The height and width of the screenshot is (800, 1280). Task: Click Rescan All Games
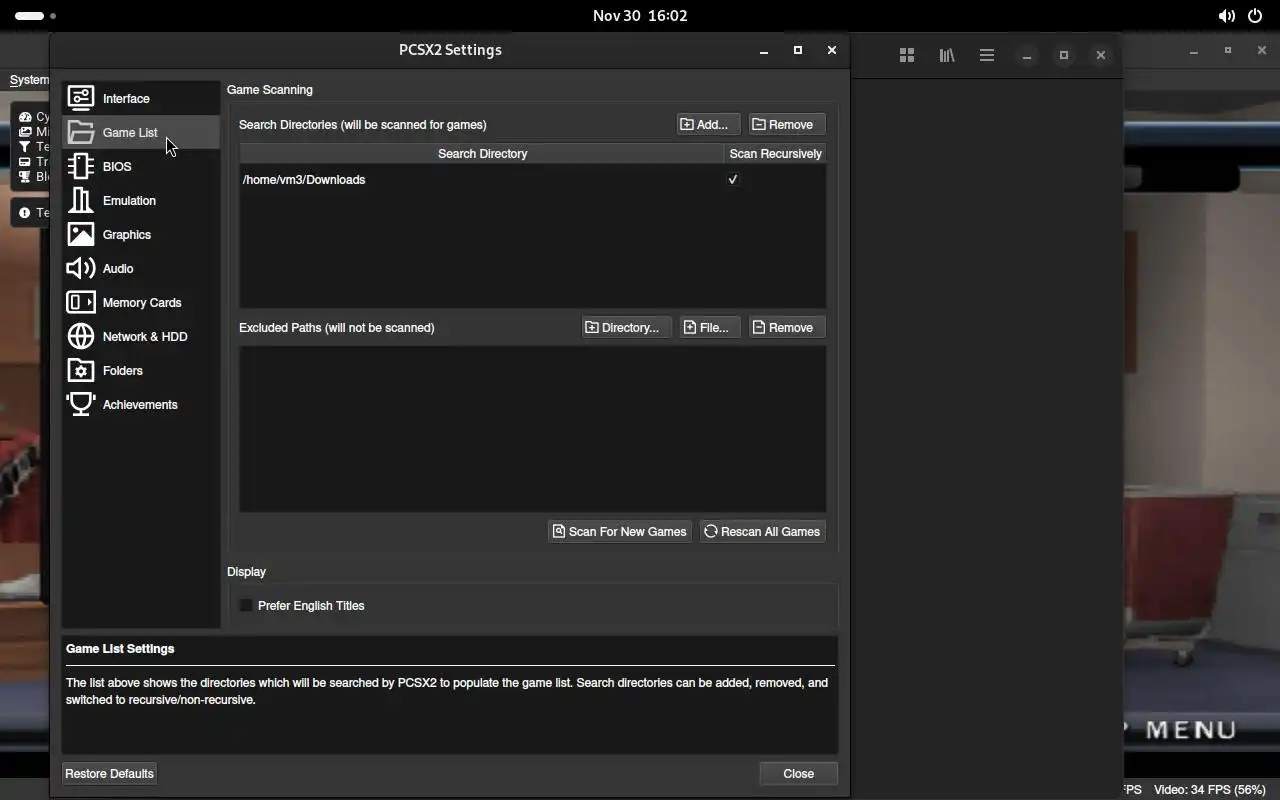(x=763, y=531)
